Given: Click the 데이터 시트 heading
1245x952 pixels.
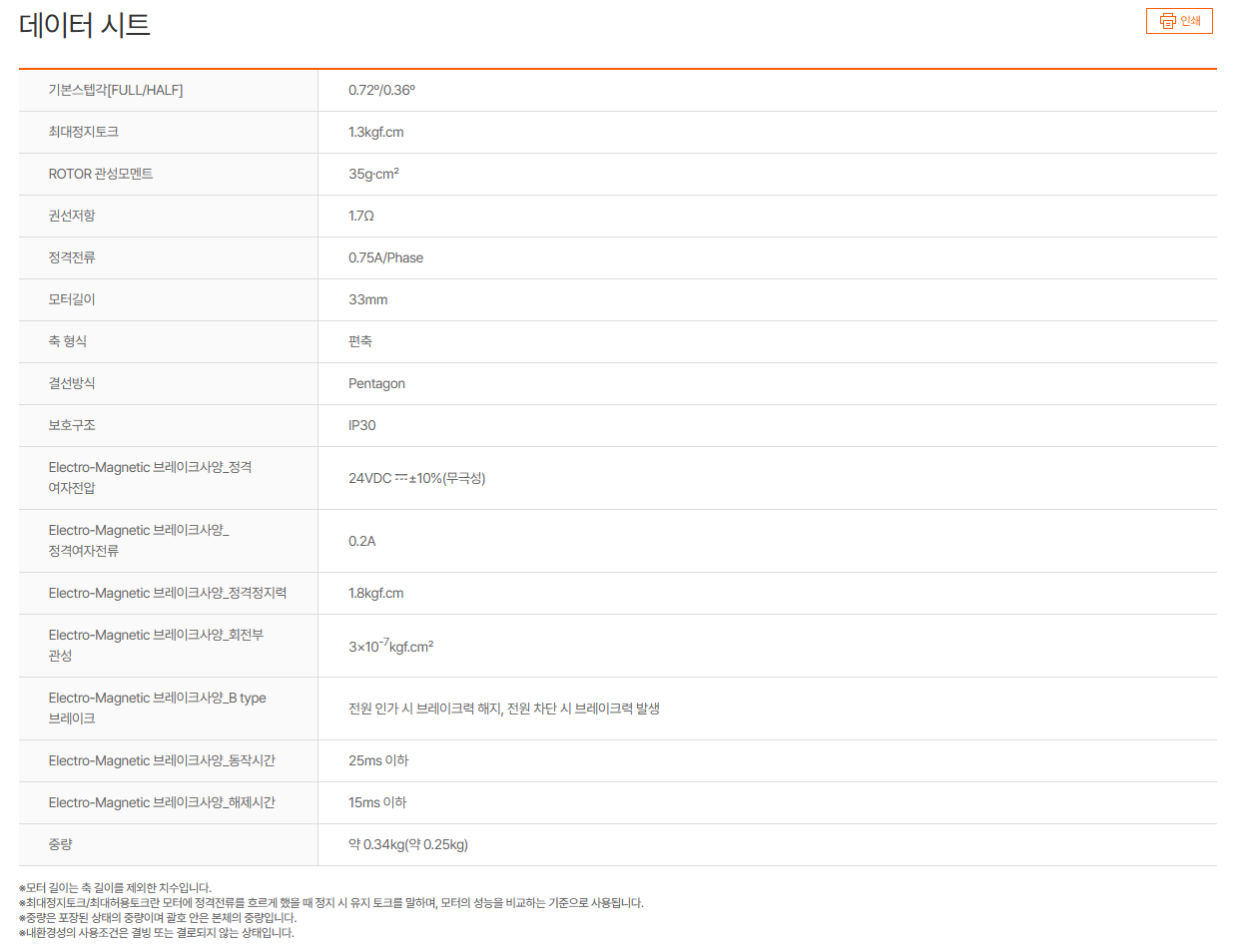Looking at the screenshot, I should pyautogui.click(x=85, y=25).
